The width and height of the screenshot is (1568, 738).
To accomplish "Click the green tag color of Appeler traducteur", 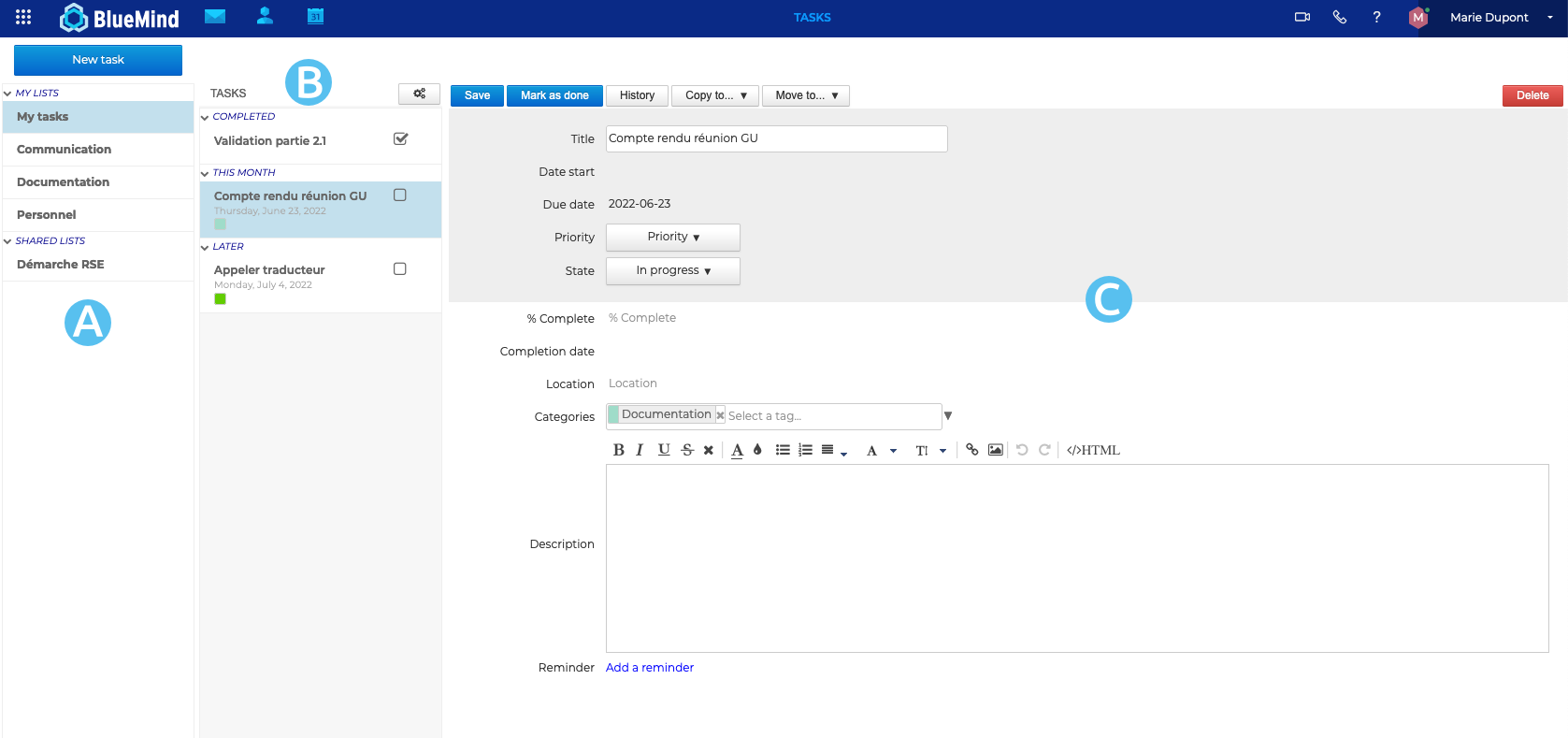I will [x=220, y=299].
